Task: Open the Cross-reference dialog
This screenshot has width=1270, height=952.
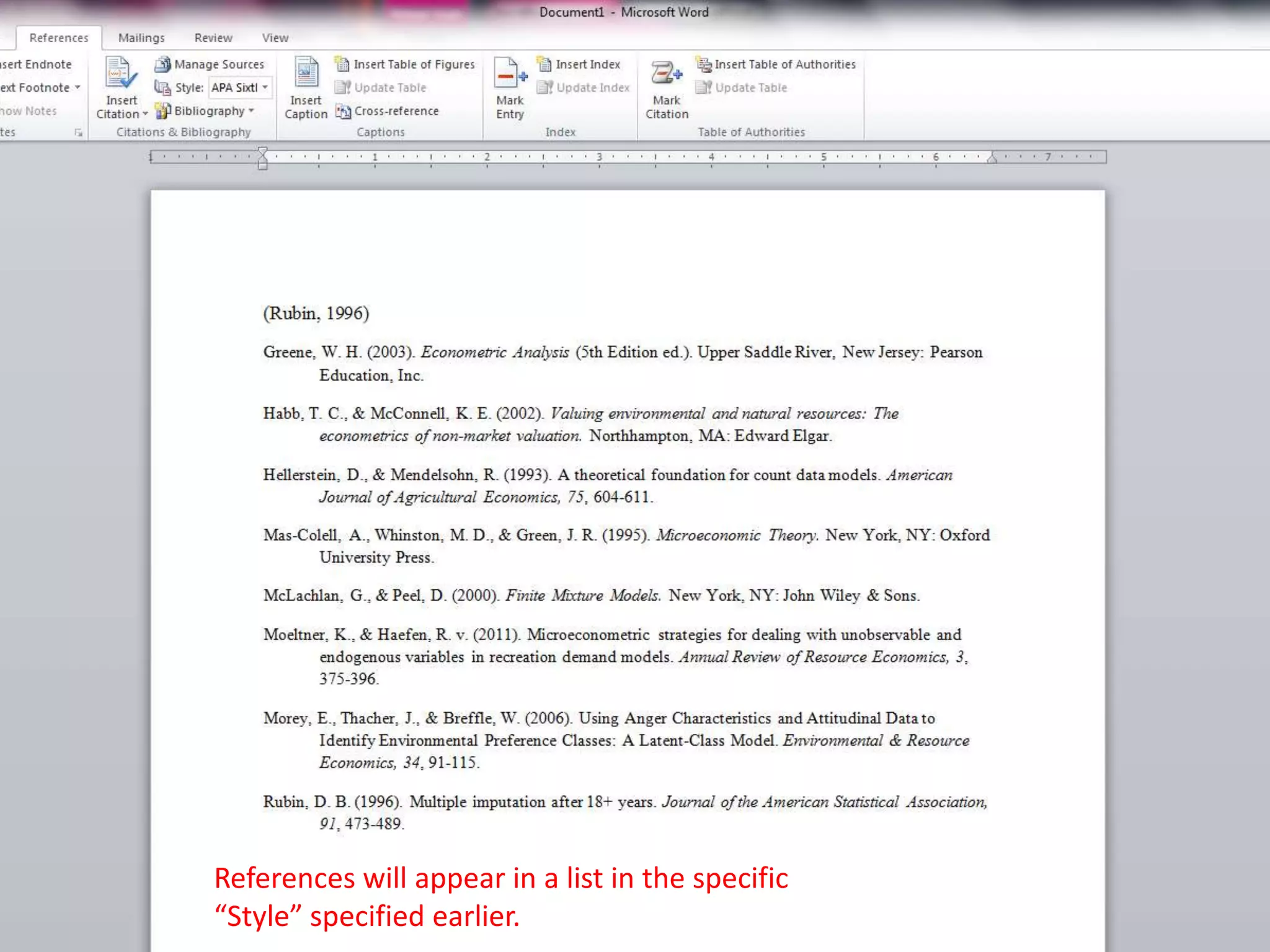Action: click(x=388, y=111)
